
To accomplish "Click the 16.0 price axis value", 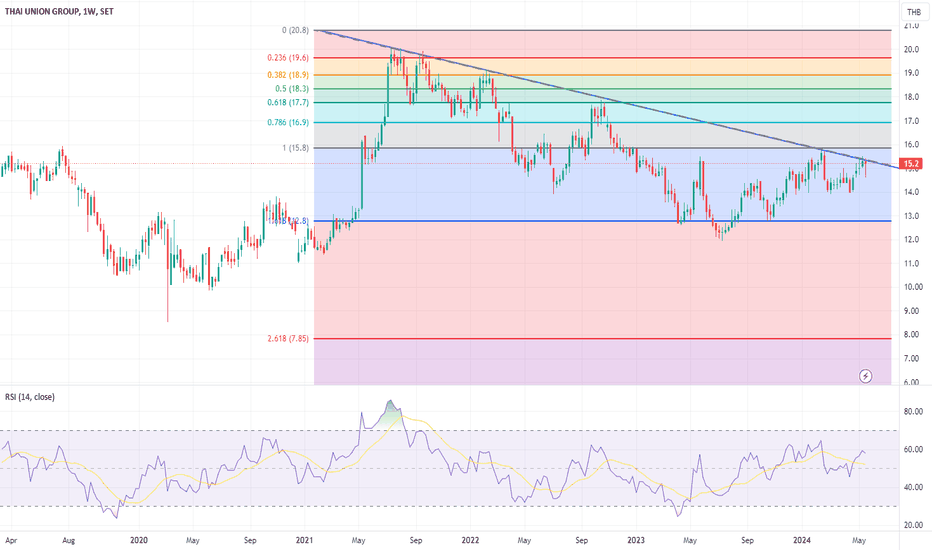I will [911, 144].
